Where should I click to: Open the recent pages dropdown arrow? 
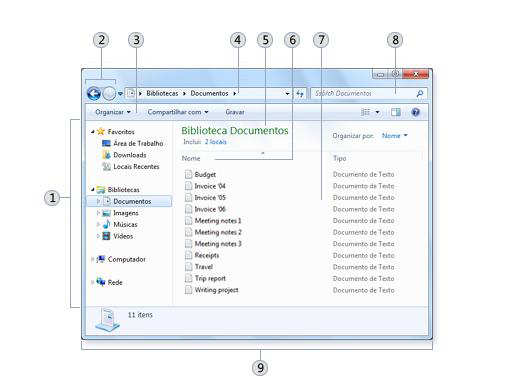pos(120,94)
